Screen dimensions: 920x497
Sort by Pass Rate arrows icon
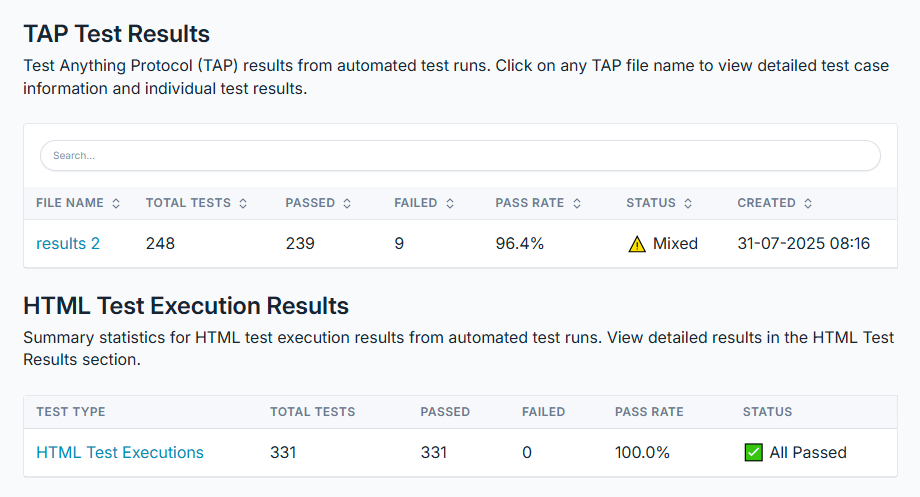point(577,204)
